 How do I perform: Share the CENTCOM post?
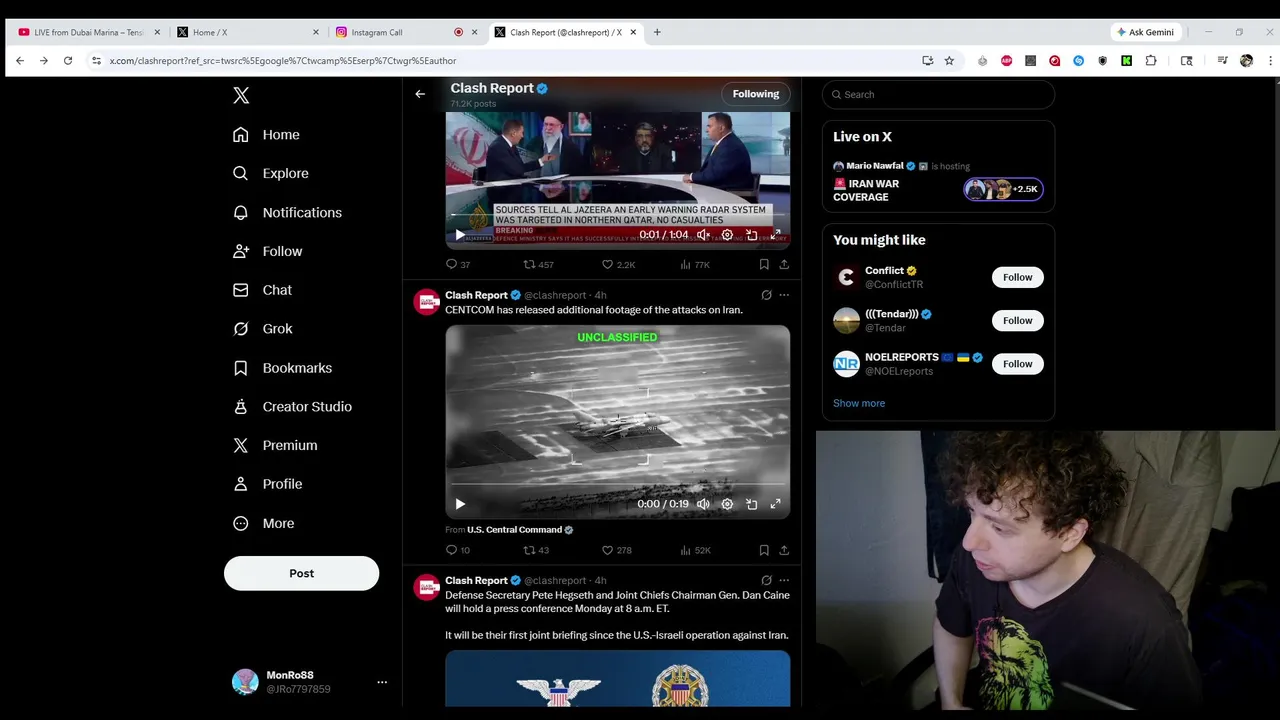pyautogui.click(x=784, y=550)
